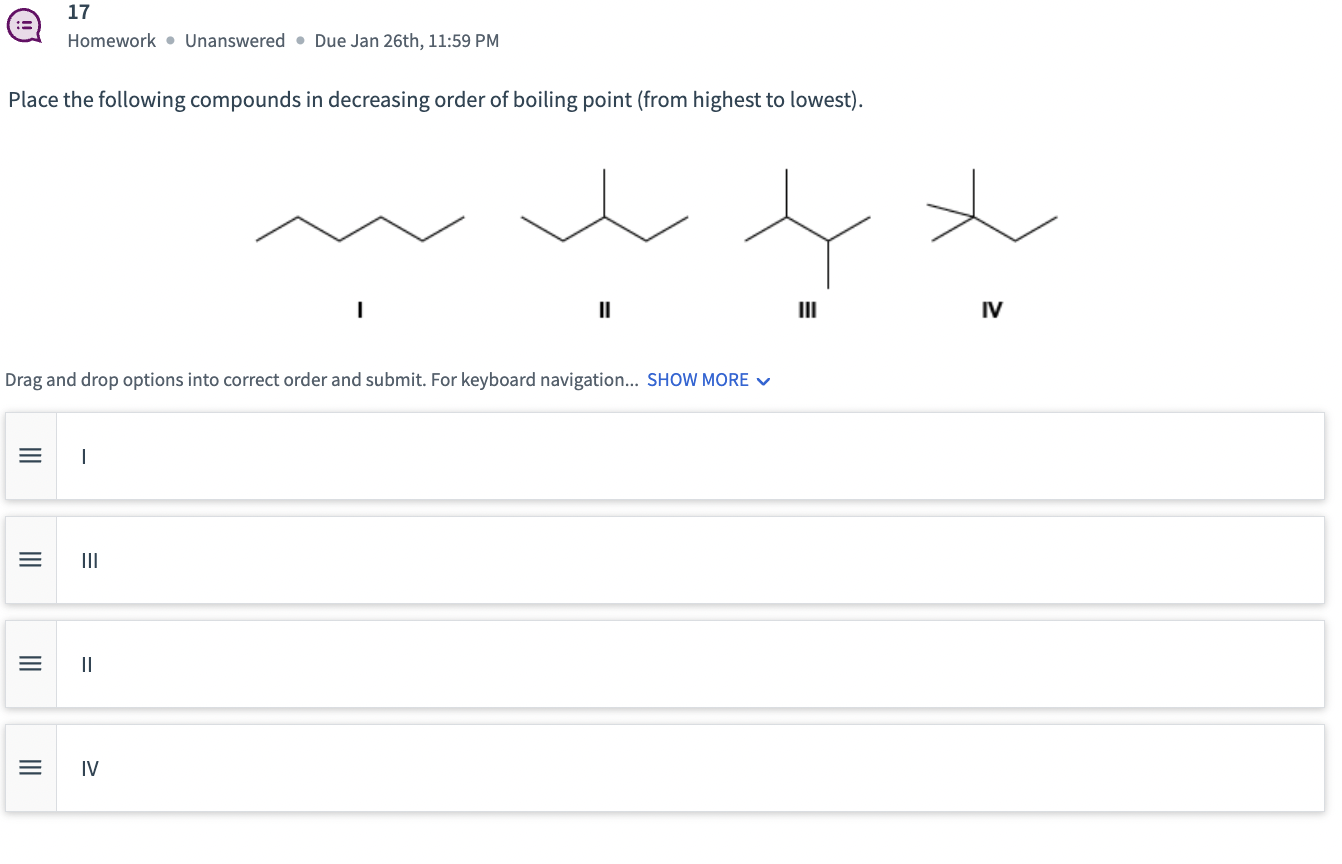Click the drag handle beside option II
1342x864 pixels.
point(30,664)
